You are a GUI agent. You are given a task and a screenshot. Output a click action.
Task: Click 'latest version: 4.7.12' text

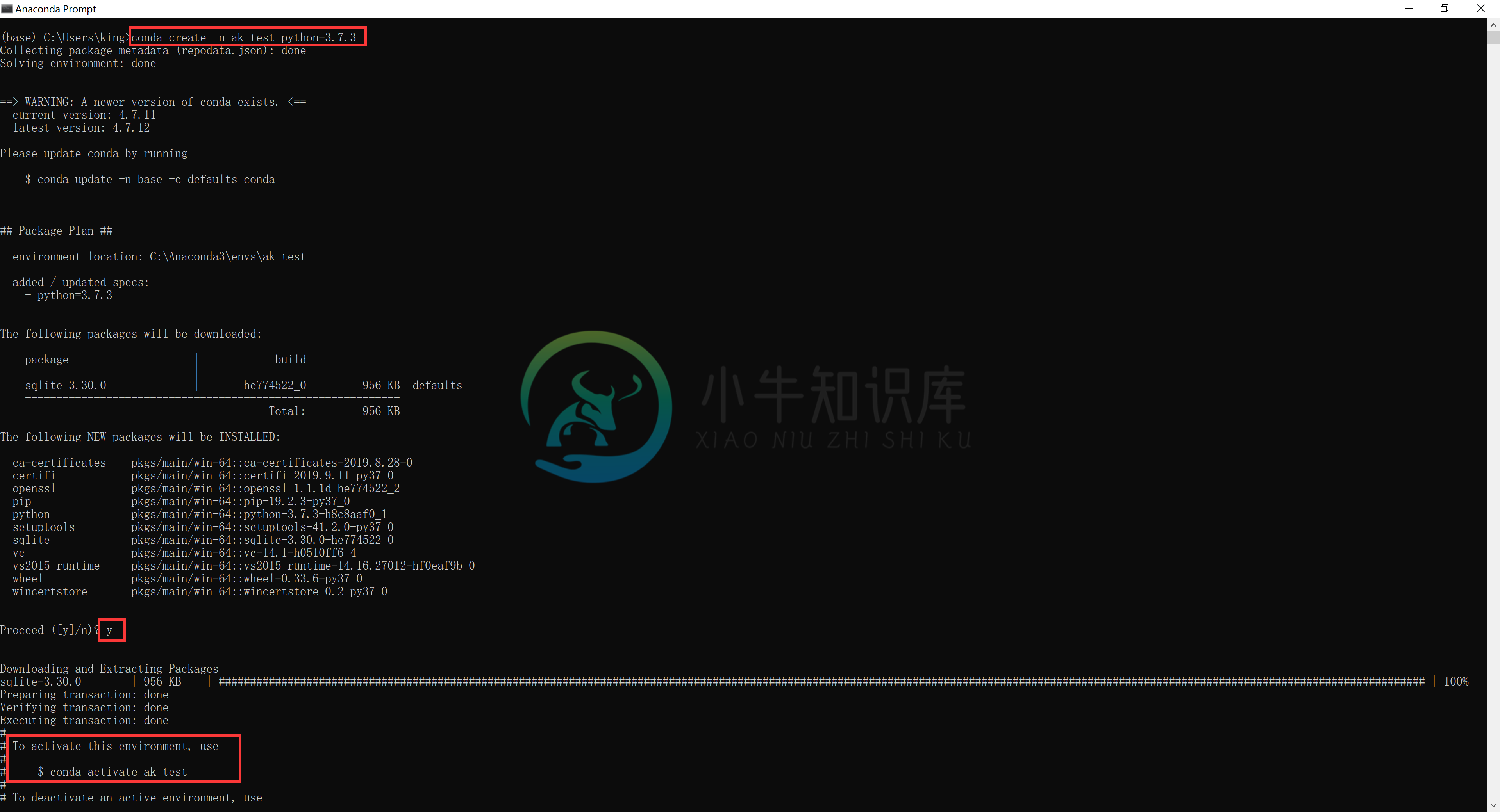[x=81, y=128]
